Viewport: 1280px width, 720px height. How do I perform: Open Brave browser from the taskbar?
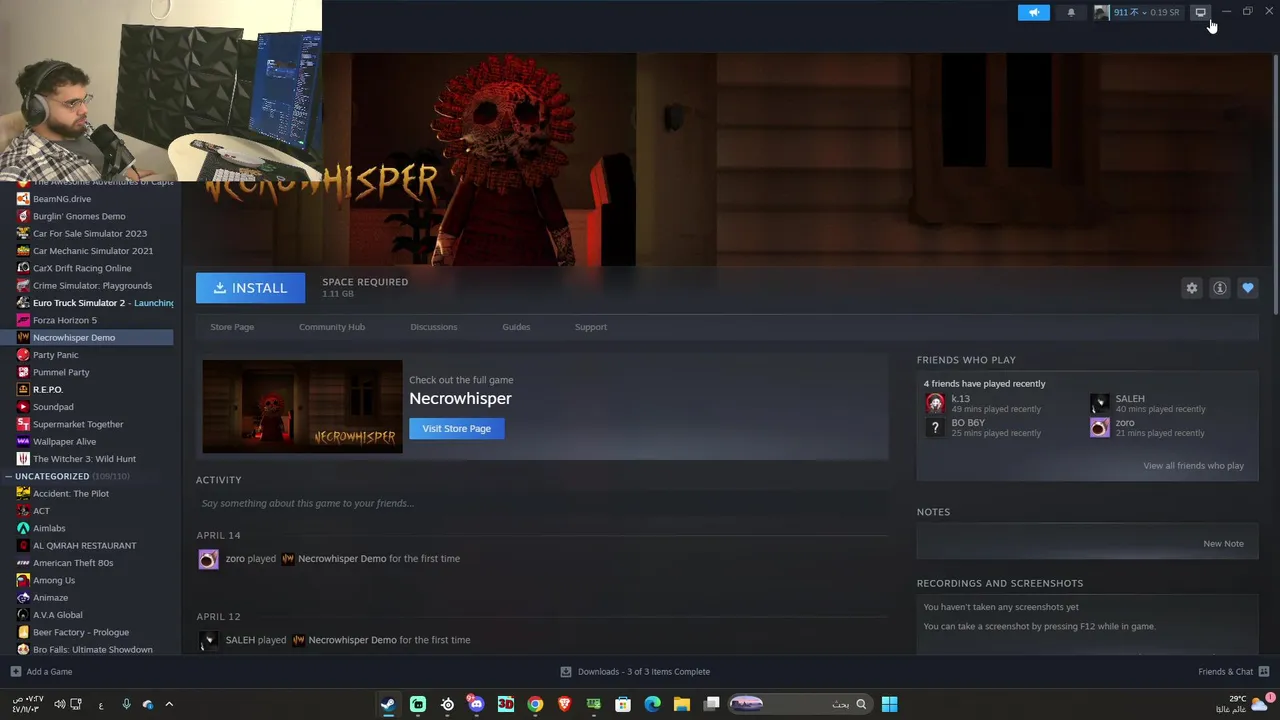click(x=564, y=705)
